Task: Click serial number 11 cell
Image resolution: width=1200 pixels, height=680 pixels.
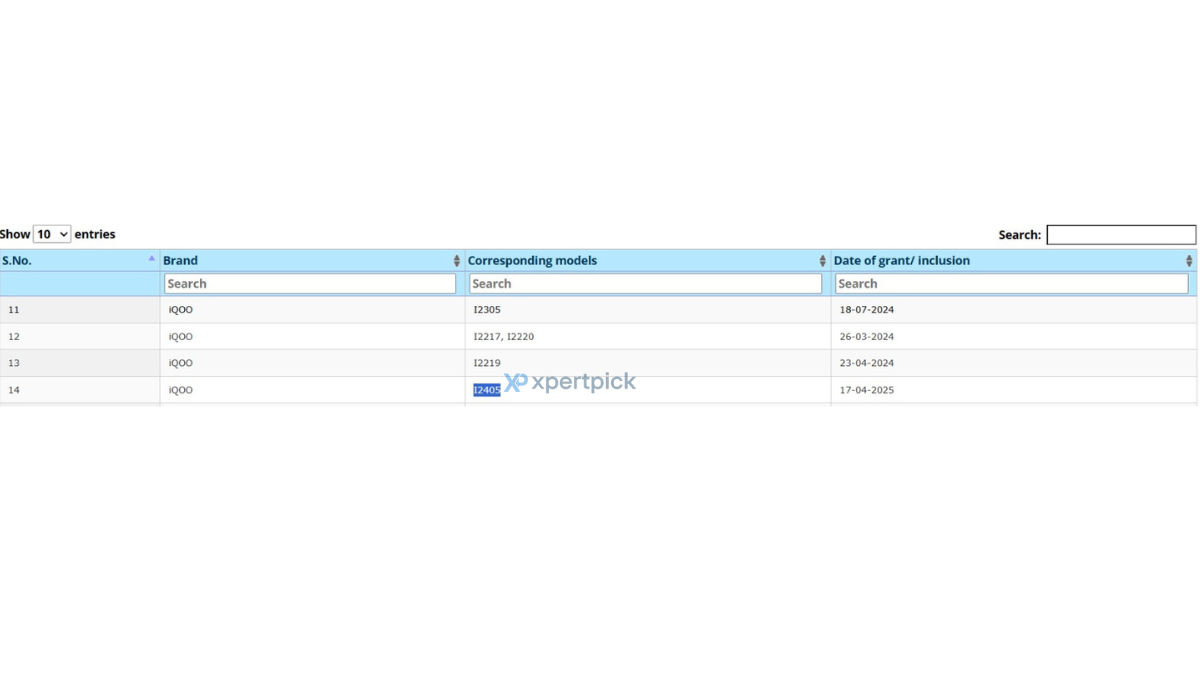Action: point(80,310)
